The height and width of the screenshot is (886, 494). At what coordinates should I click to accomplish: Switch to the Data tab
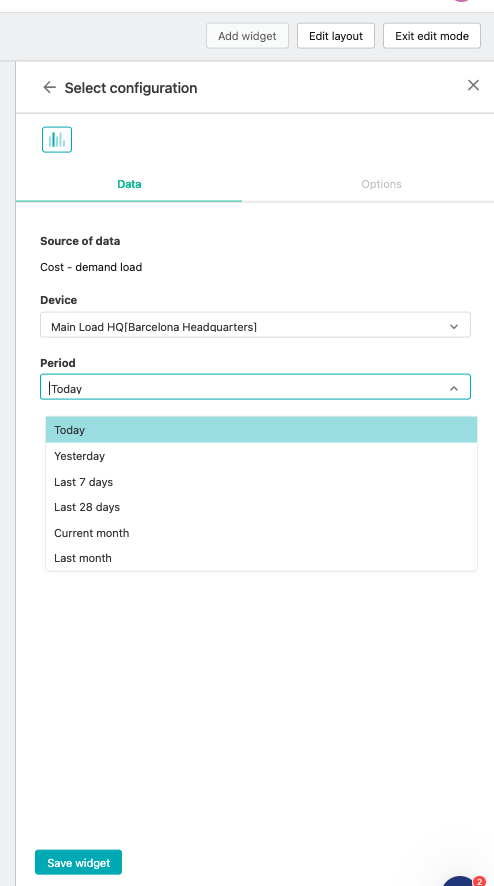pos(129,184)
